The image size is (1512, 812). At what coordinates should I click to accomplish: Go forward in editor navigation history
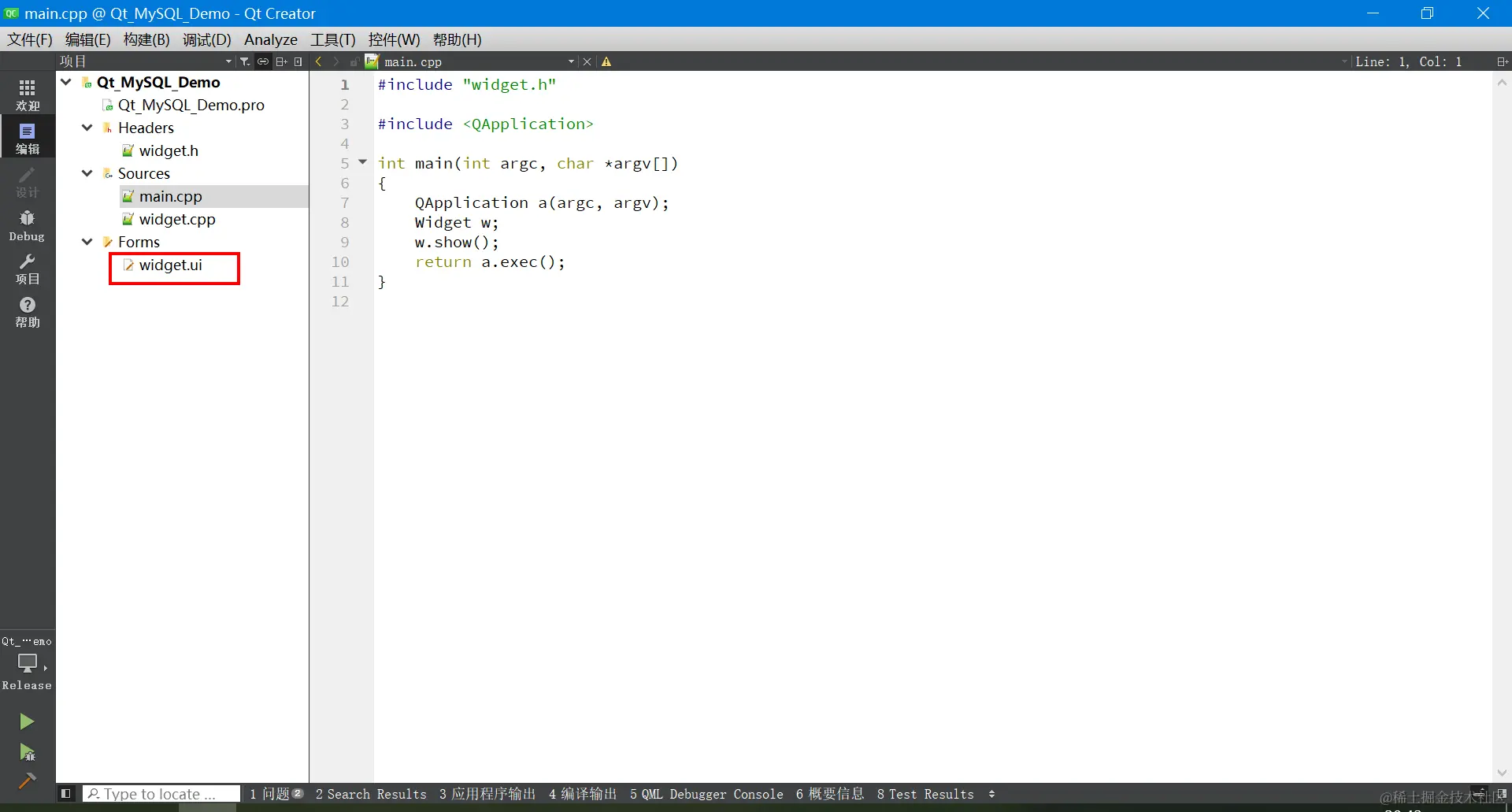click(336, 61)
